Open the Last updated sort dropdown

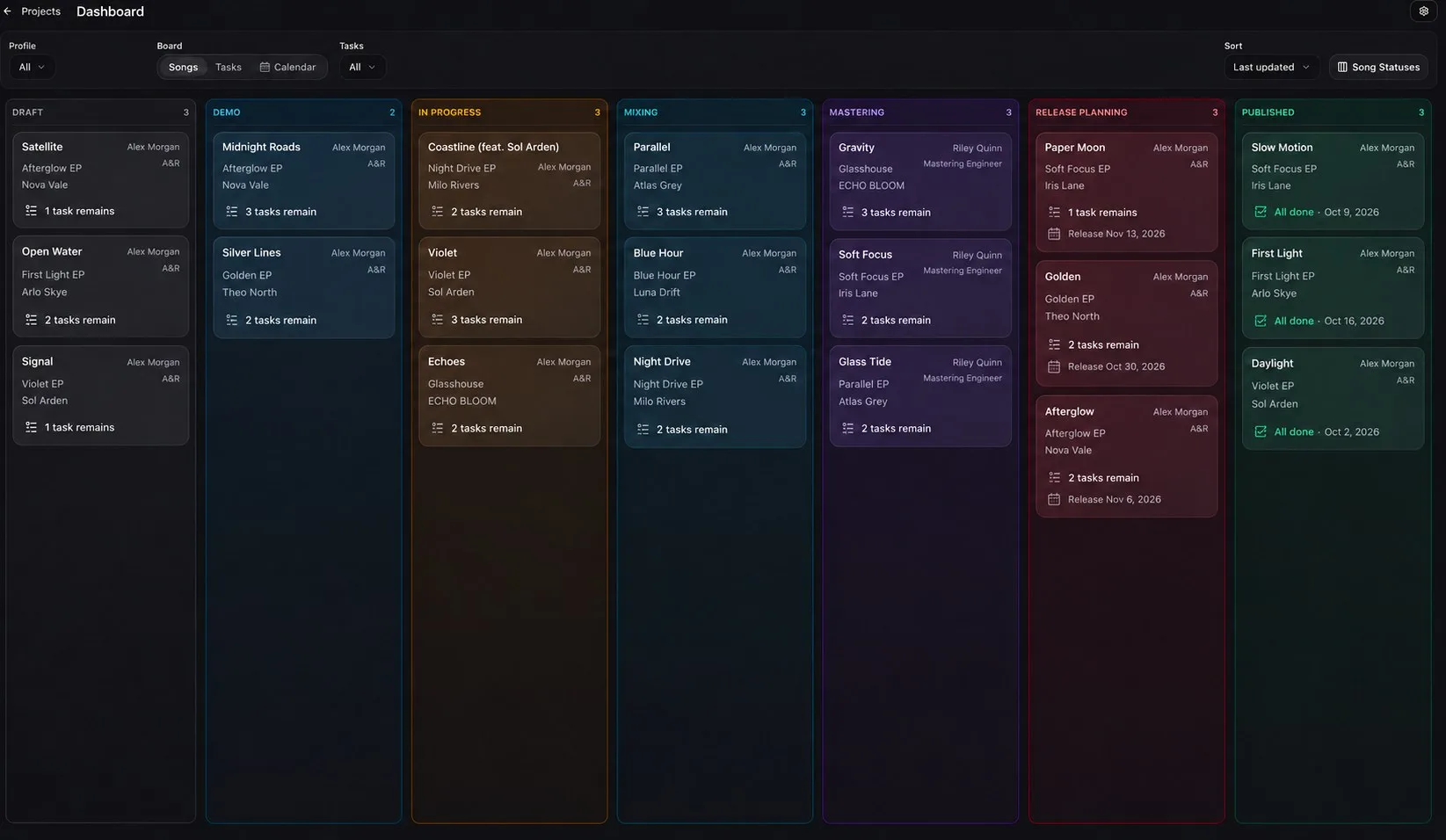pyautogui.click(x=1271, y=67)
